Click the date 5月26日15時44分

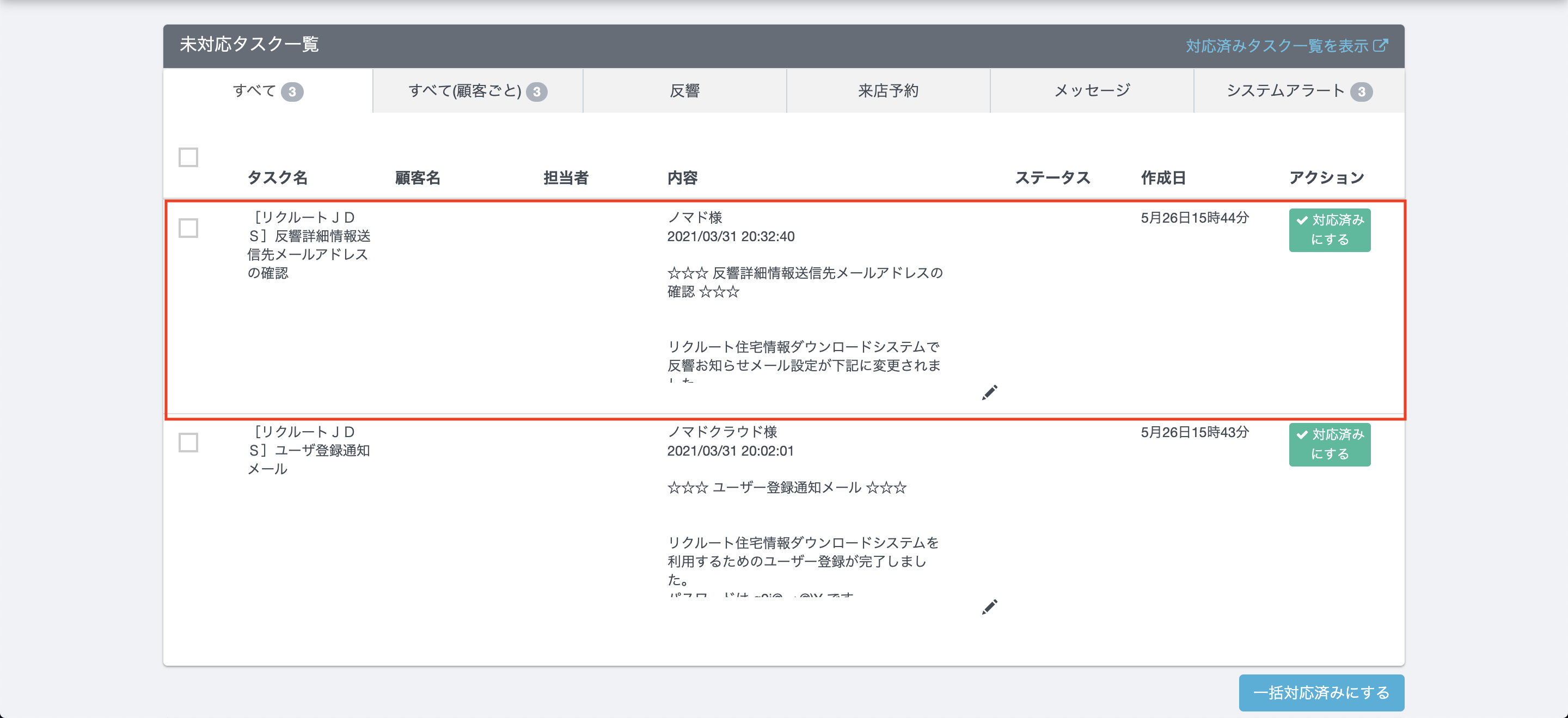click(1195, 218)
